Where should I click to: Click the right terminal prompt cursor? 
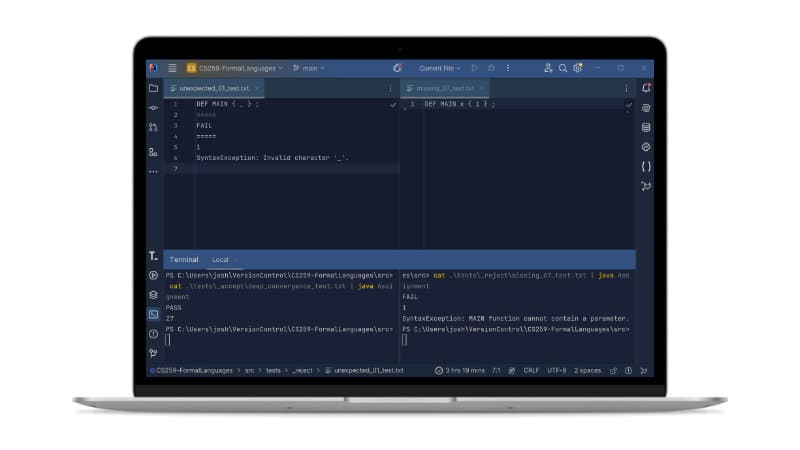tap(405, 340)
